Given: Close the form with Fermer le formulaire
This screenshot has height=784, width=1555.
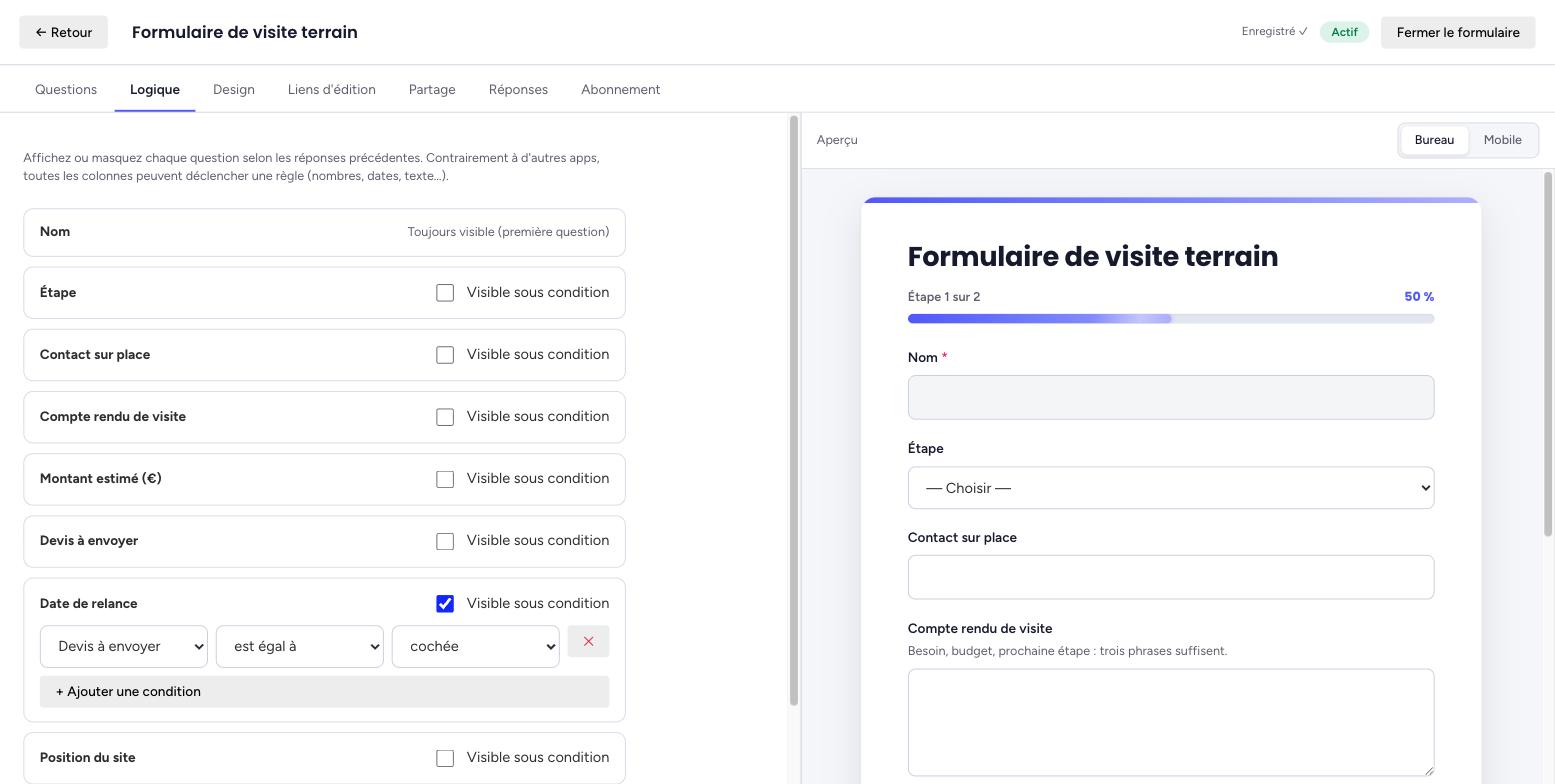Looking at the screenshot, I should tap(1457, 32).
